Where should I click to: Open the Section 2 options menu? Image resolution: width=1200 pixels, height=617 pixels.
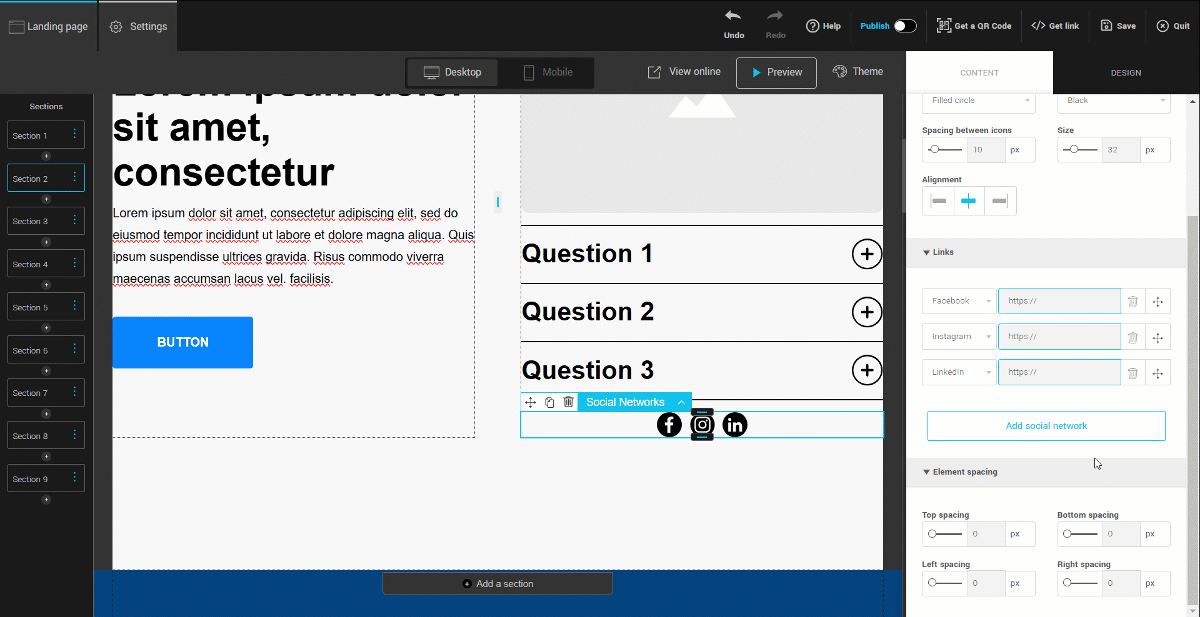[x=74, y=178]
